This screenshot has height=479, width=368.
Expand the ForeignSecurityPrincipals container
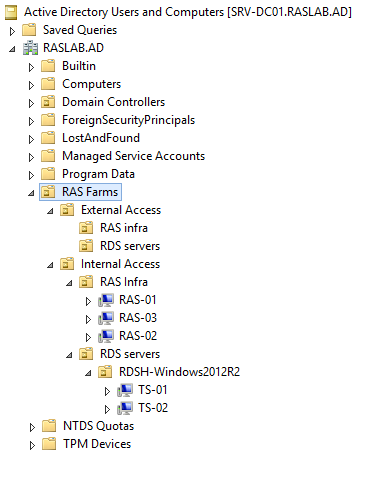coord(31,121)
